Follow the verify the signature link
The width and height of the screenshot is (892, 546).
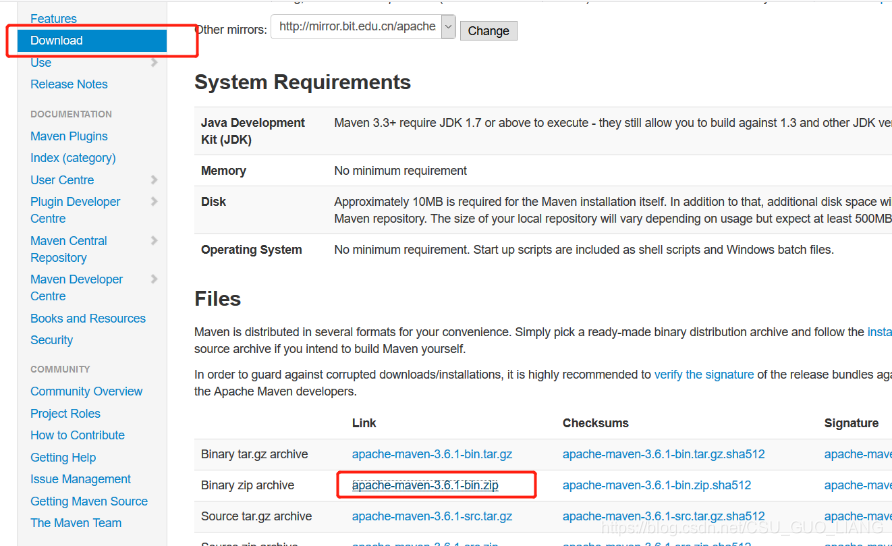[x=704, y=375]
